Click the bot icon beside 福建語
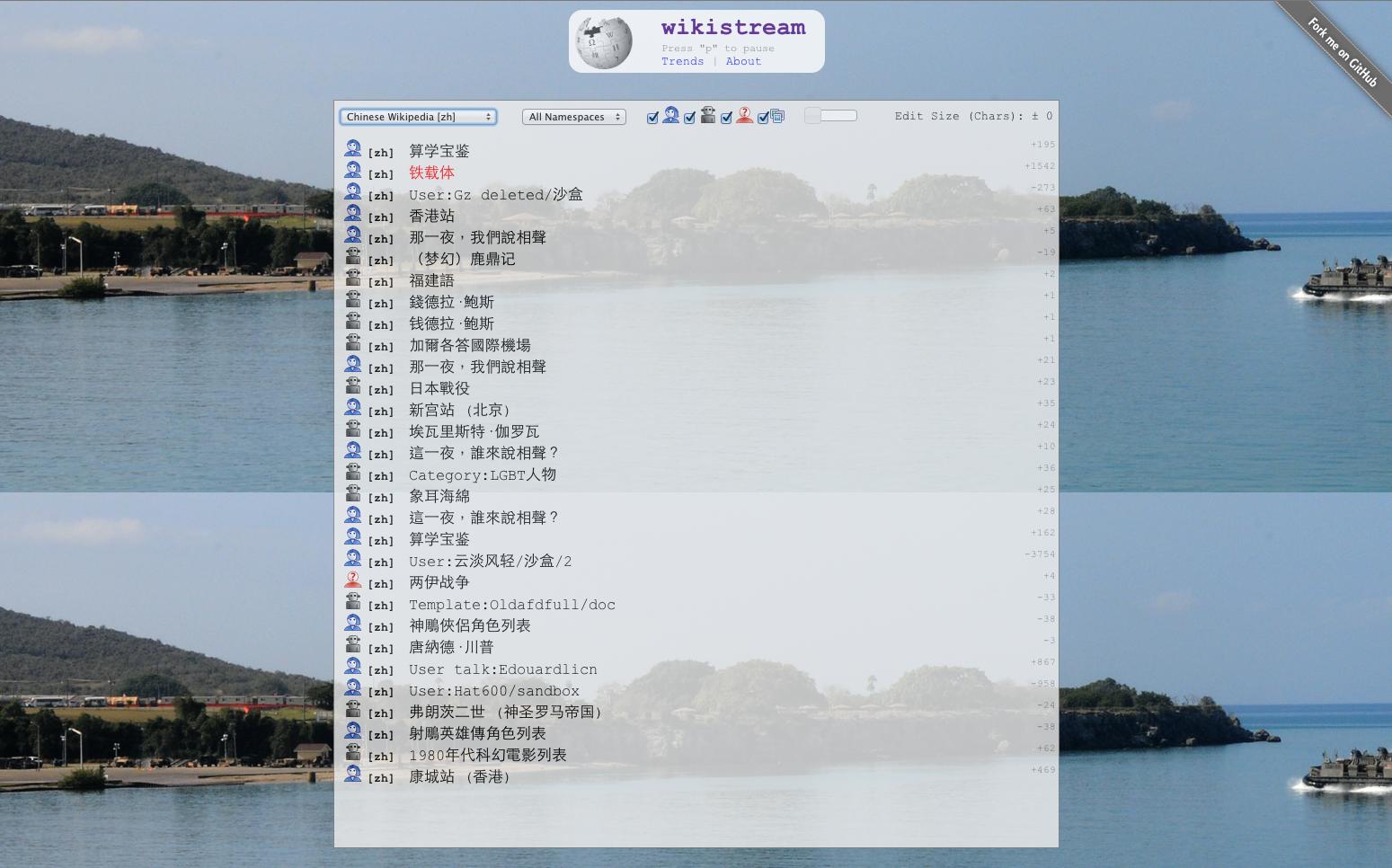The width and height of the screenshot is (1392, 868). click(352, 279)
